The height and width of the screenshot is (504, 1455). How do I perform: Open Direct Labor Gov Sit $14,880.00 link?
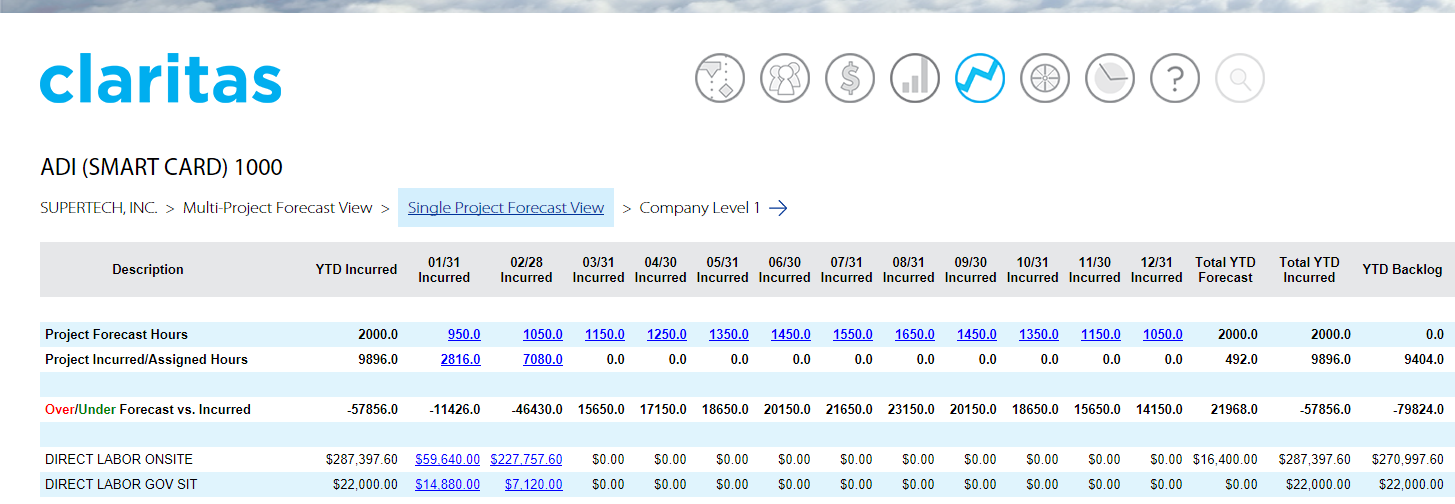pos(447,485)
